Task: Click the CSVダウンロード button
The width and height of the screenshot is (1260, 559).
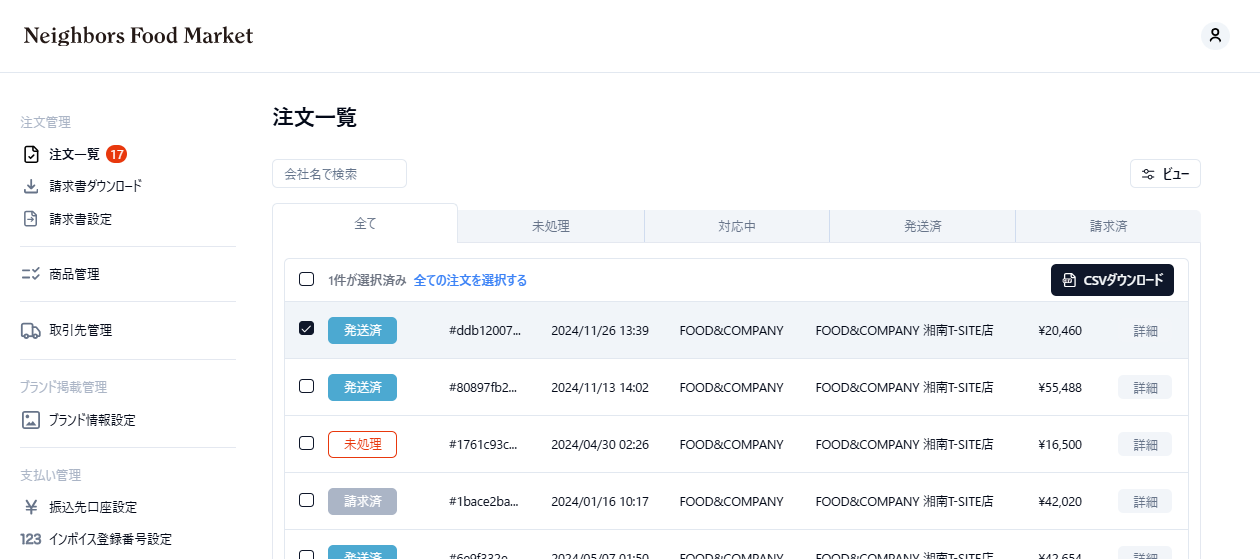Action: (1112, 280)
